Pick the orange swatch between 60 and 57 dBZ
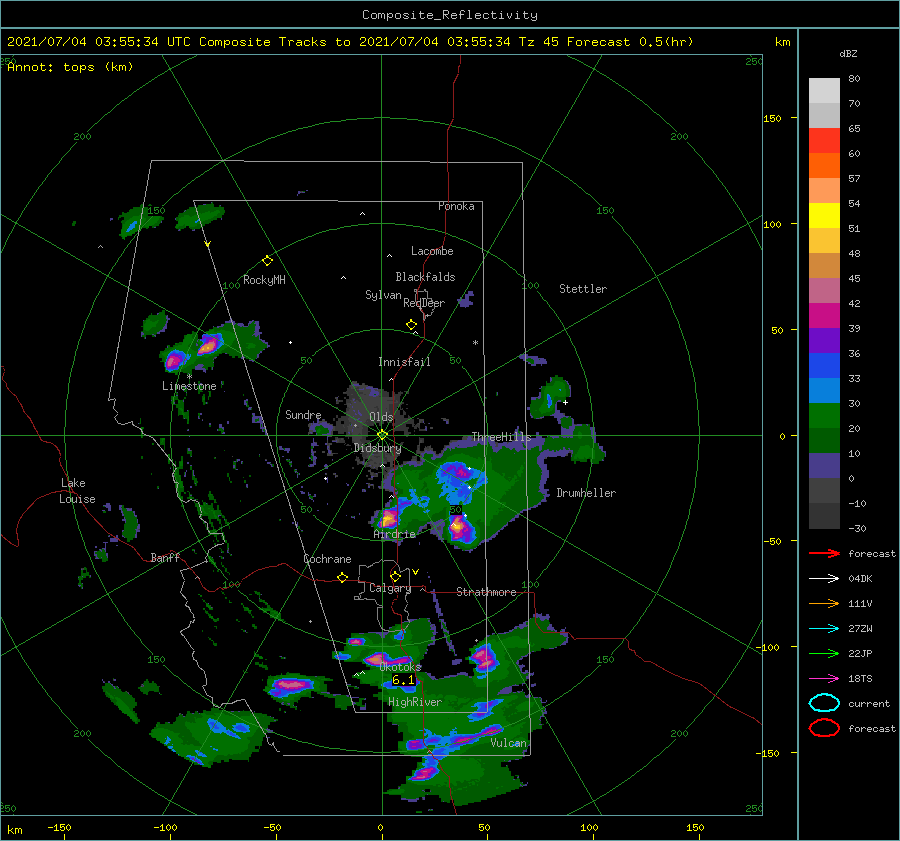 [x=824, y=166]
